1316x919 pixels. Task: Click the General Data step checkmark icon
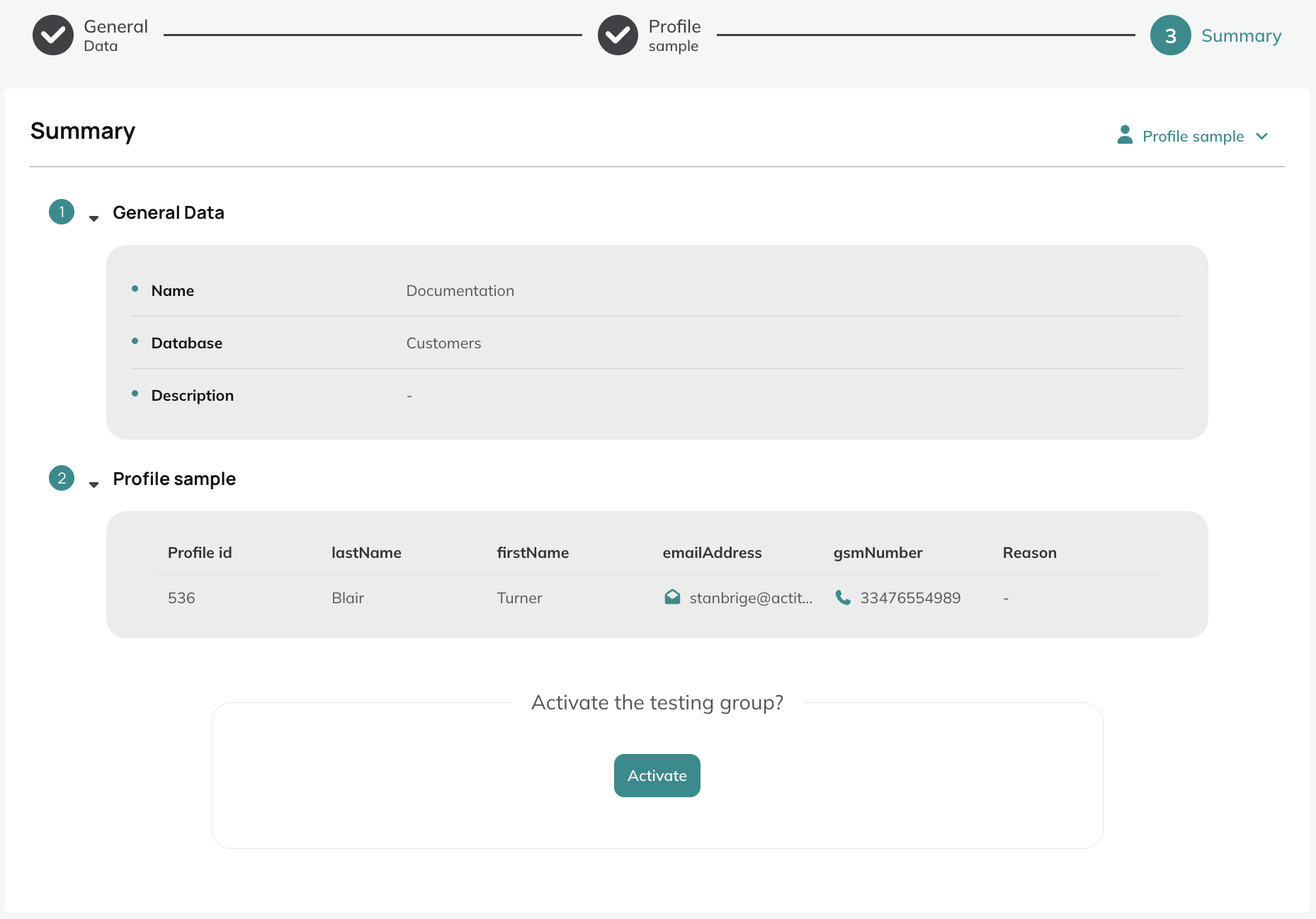[53, 35]
